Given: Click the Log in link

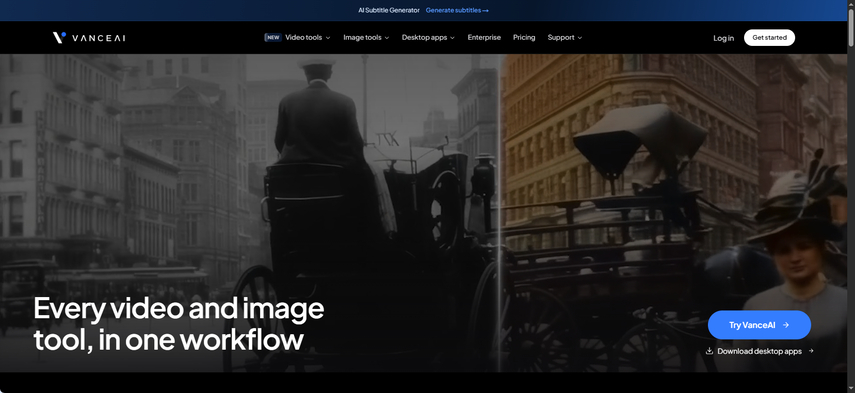Looking at the screenshot, I should (x=724, y=38).
